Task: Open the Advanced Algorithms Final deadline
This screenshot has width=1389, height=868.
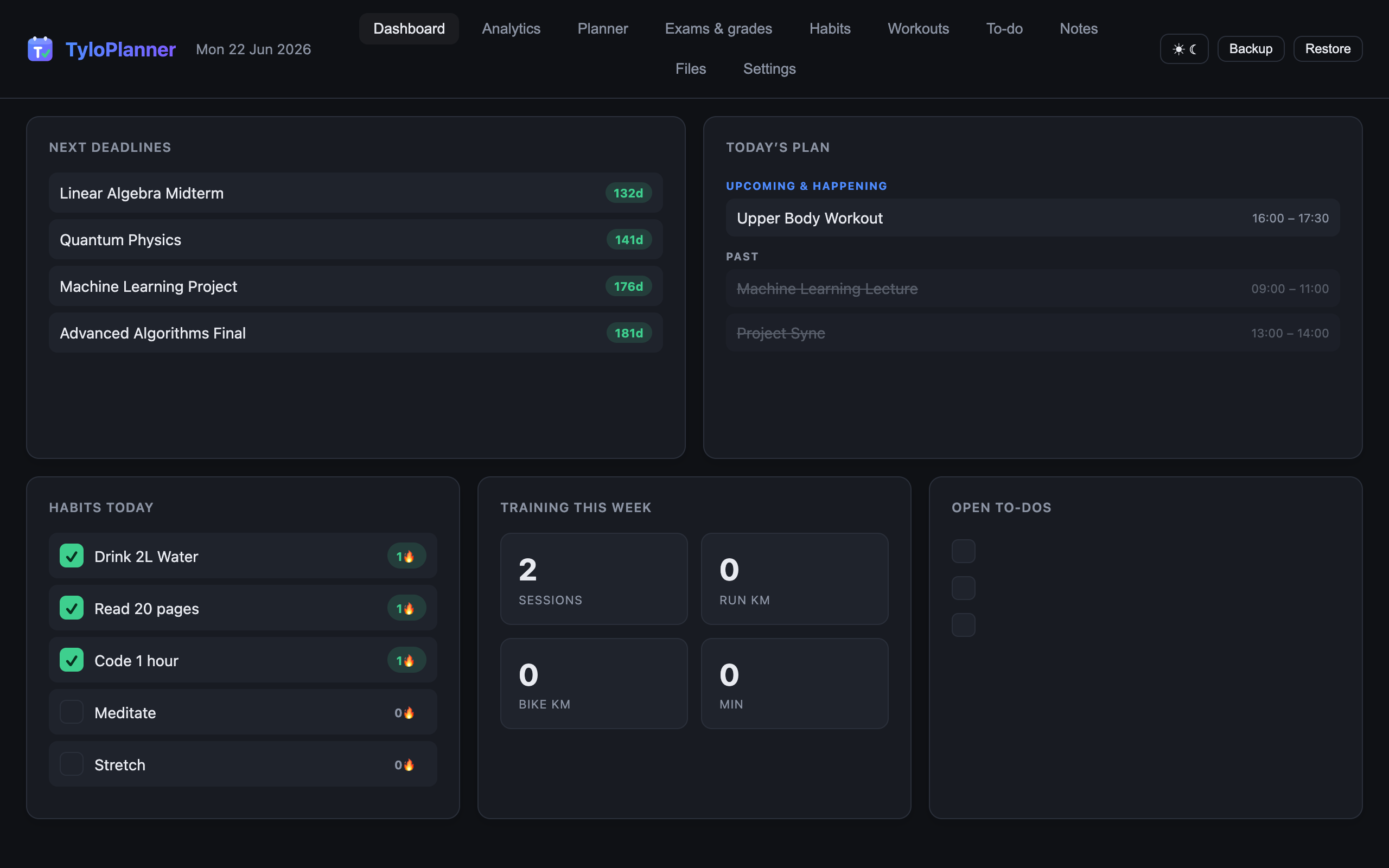Action: tap(356, 333)
